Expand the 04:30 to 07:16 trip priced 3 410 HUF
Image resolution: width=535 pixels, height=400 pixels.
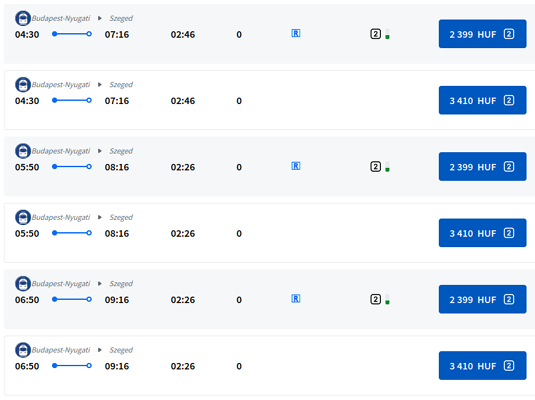click(270, 100)
